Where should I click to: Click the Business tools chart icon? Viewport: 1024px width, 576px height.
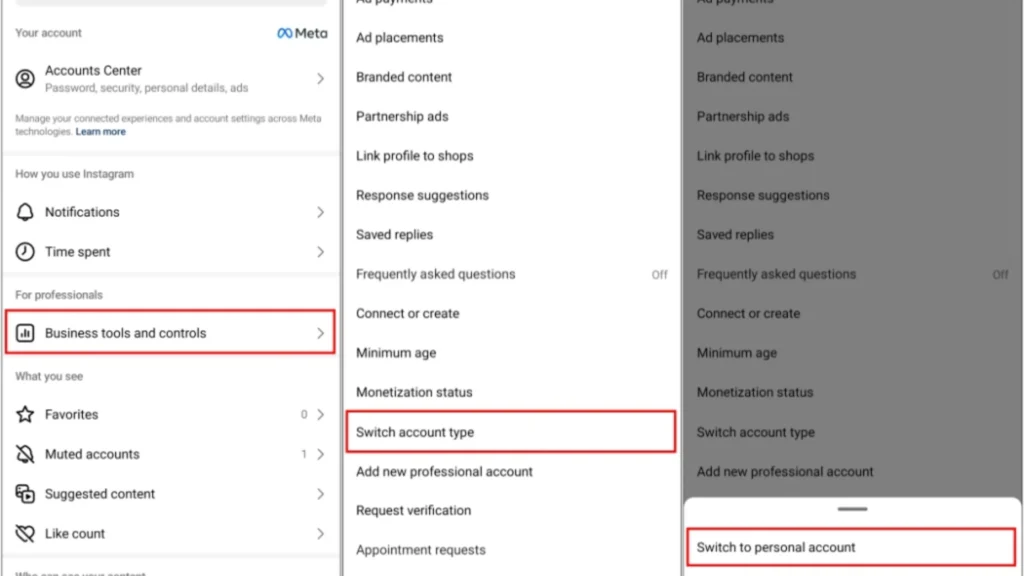point(25,332)
